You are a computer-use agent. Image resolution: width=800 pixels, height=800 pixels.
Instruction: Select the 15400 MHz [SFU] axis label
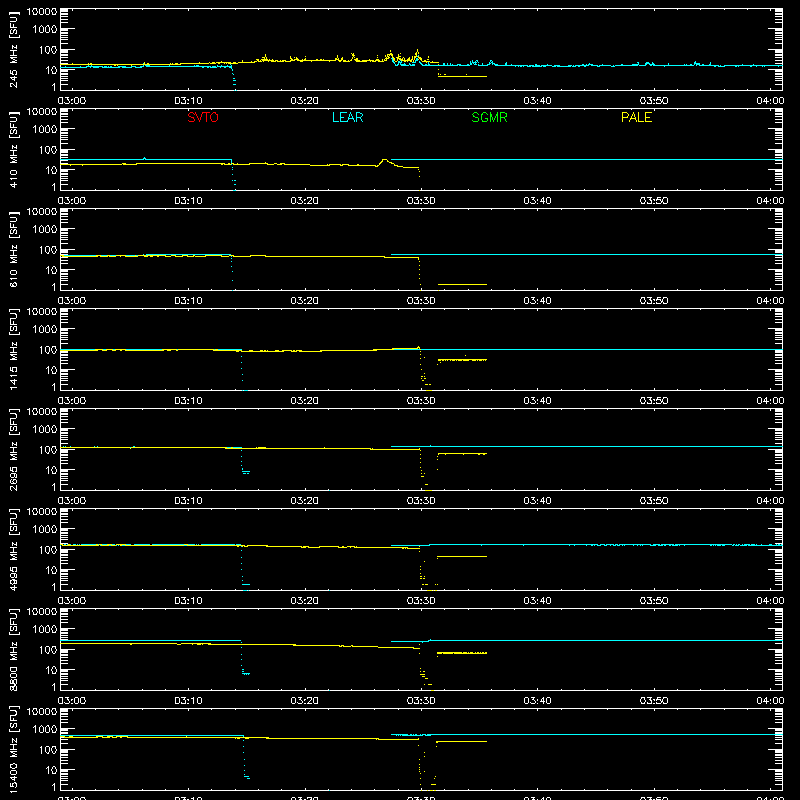tap(13, 749)
